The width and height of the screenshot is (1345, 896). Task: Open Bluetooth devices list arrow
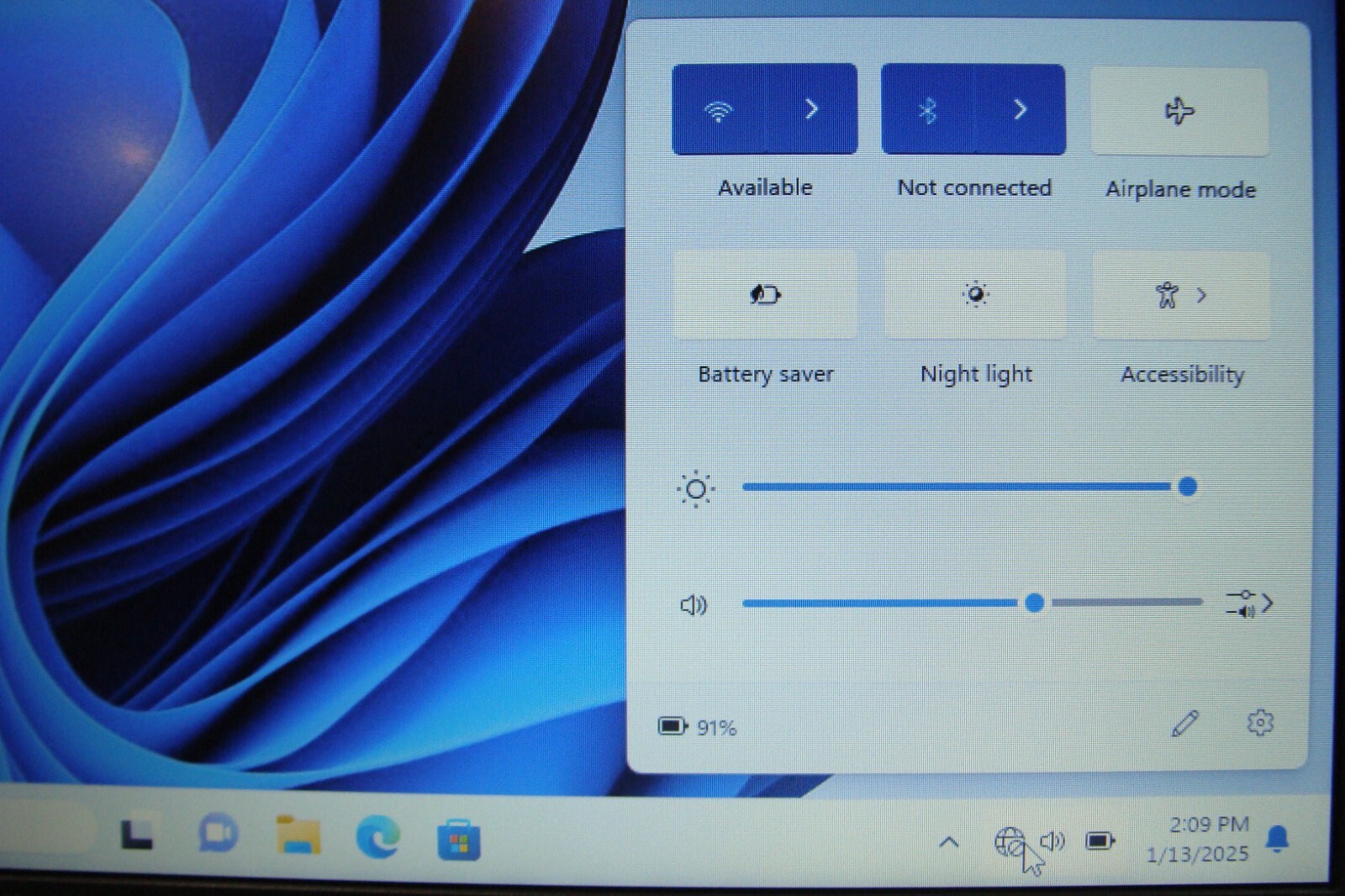[x=1020, y=109]
